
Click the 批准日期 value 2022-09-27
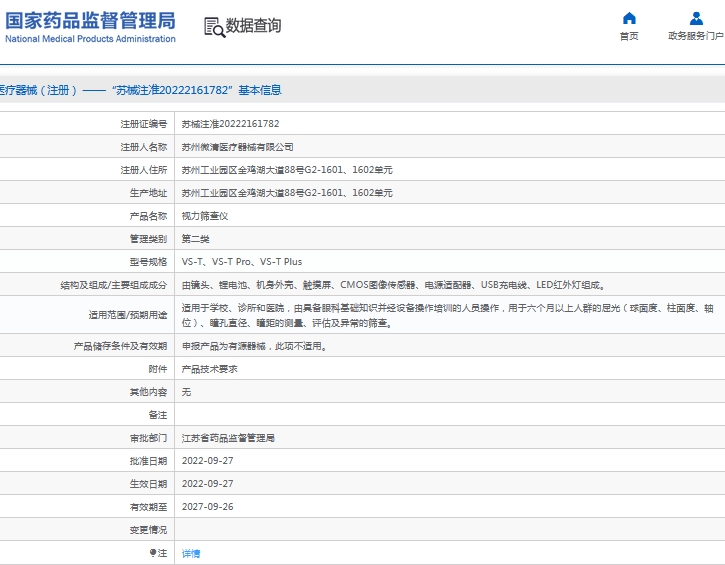(x=208, y=461)
